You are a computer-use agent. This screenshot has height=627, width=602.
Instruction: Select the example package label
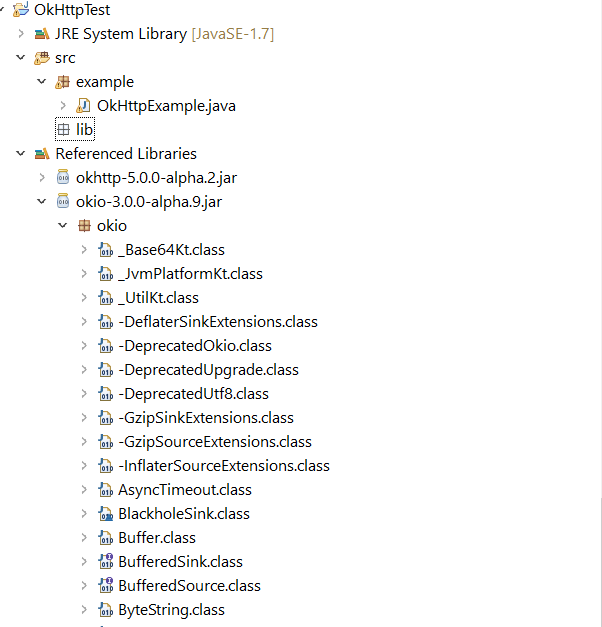pyautogui.click(x=105, y=82)
